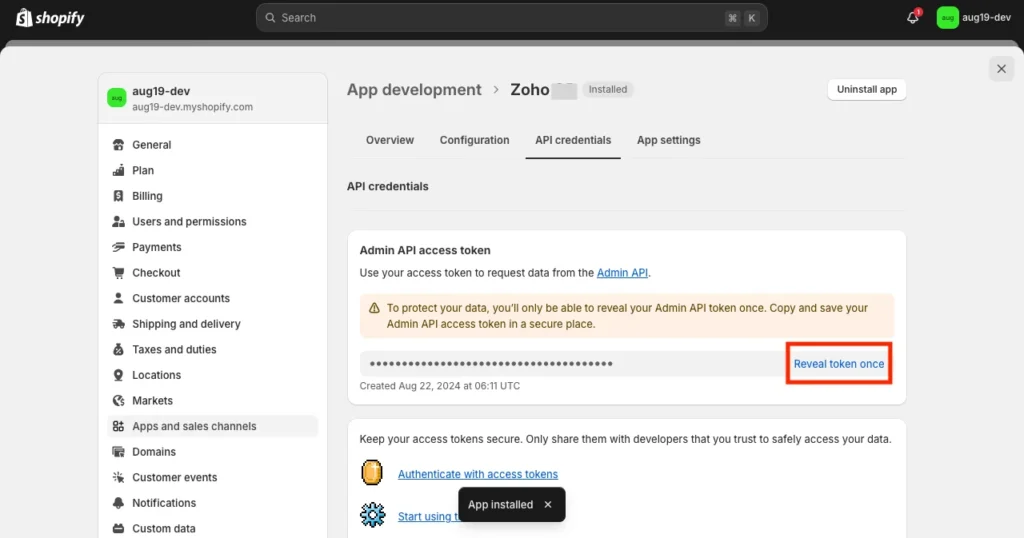Select the Markets globe icon
This screenshot has width=1024, height=538.
(x=119, y=401)
